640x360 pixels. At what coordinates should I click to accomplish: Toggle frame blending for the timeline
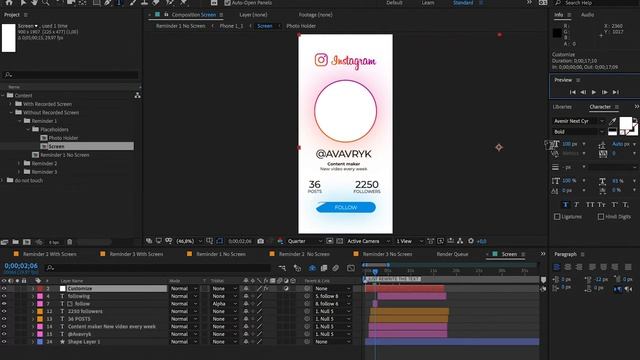point(324,268)
